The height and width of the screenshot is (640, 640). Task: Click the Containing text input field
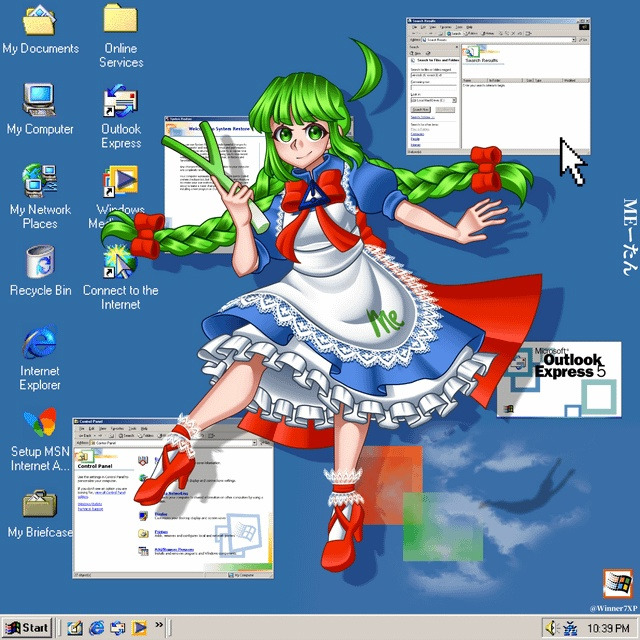point(434,87)
